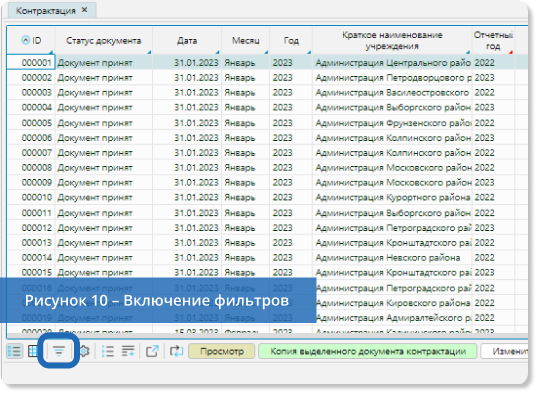This screenshot has width=536, height=393.
Task: Open filter triangle on Год header
Action: (309, 52)
